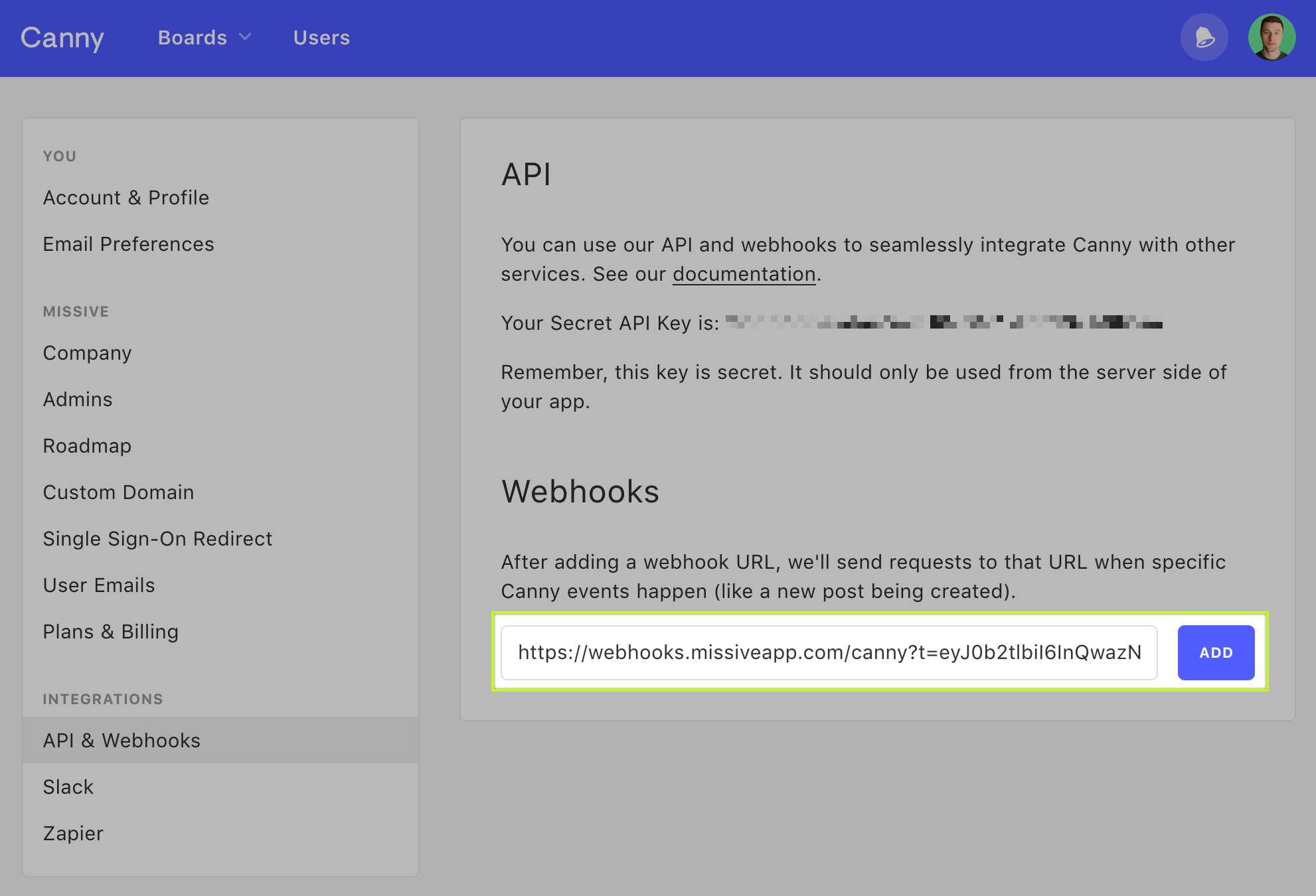Open Slack integration settings
Screen dimensions: 1316x896
click(68, 787)
